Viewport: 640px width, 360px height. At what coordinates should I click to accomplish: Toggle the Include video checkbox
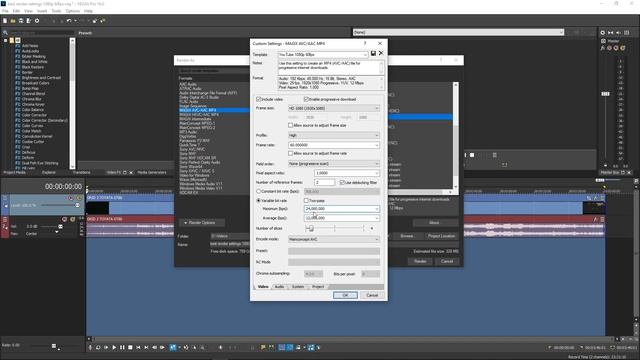pyautogui.click(x=258, y=99)
